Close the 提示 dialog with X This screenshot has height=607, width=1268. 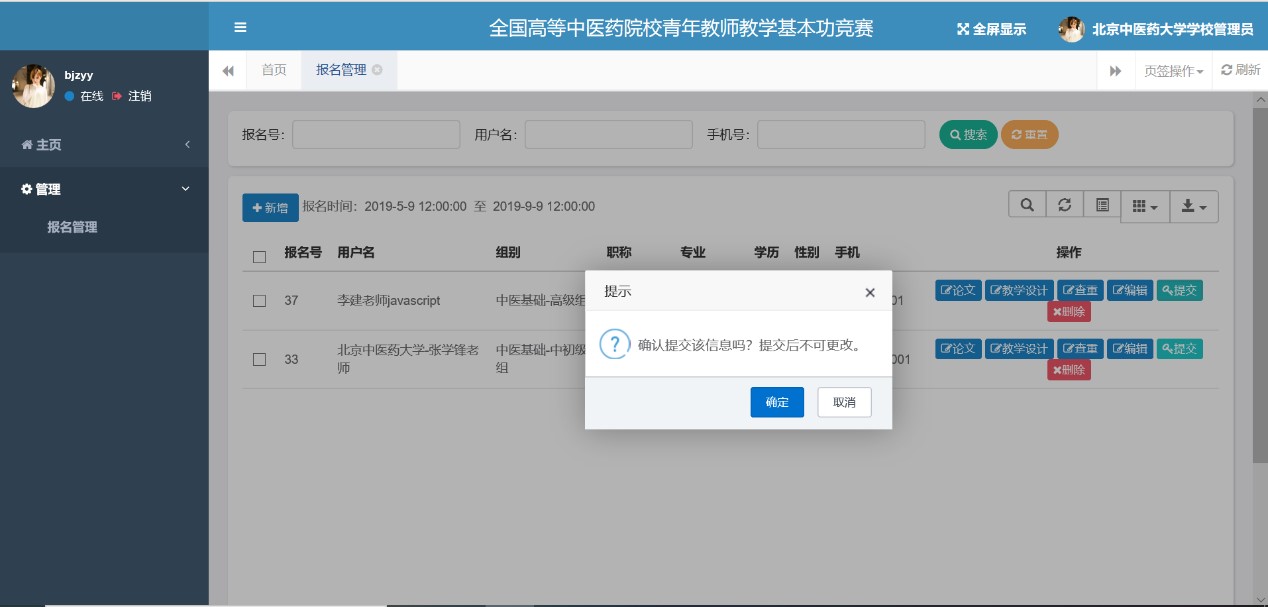point(870,292)
